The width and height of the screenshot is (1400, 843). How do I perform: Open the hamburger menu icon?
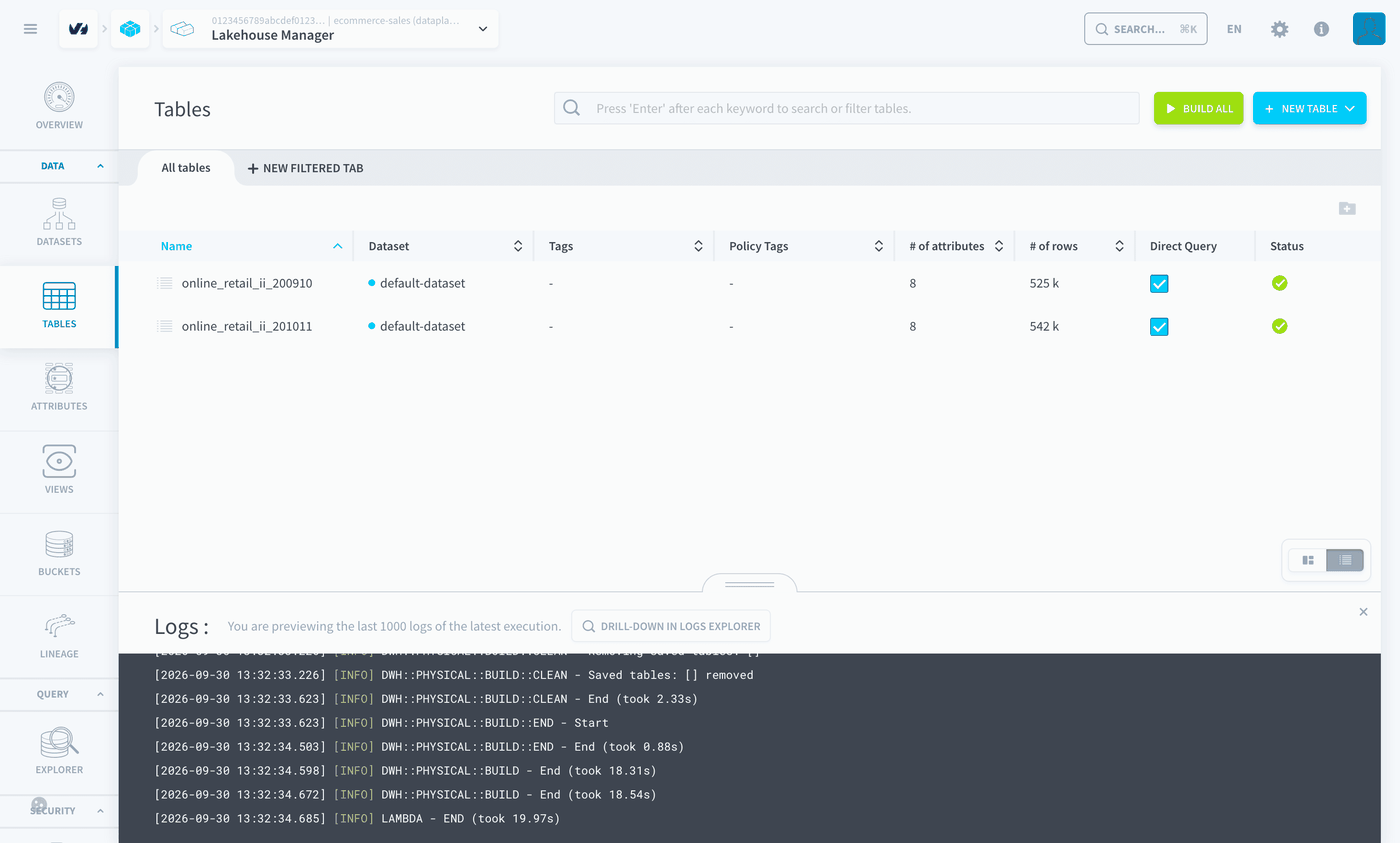pos(30,29)
